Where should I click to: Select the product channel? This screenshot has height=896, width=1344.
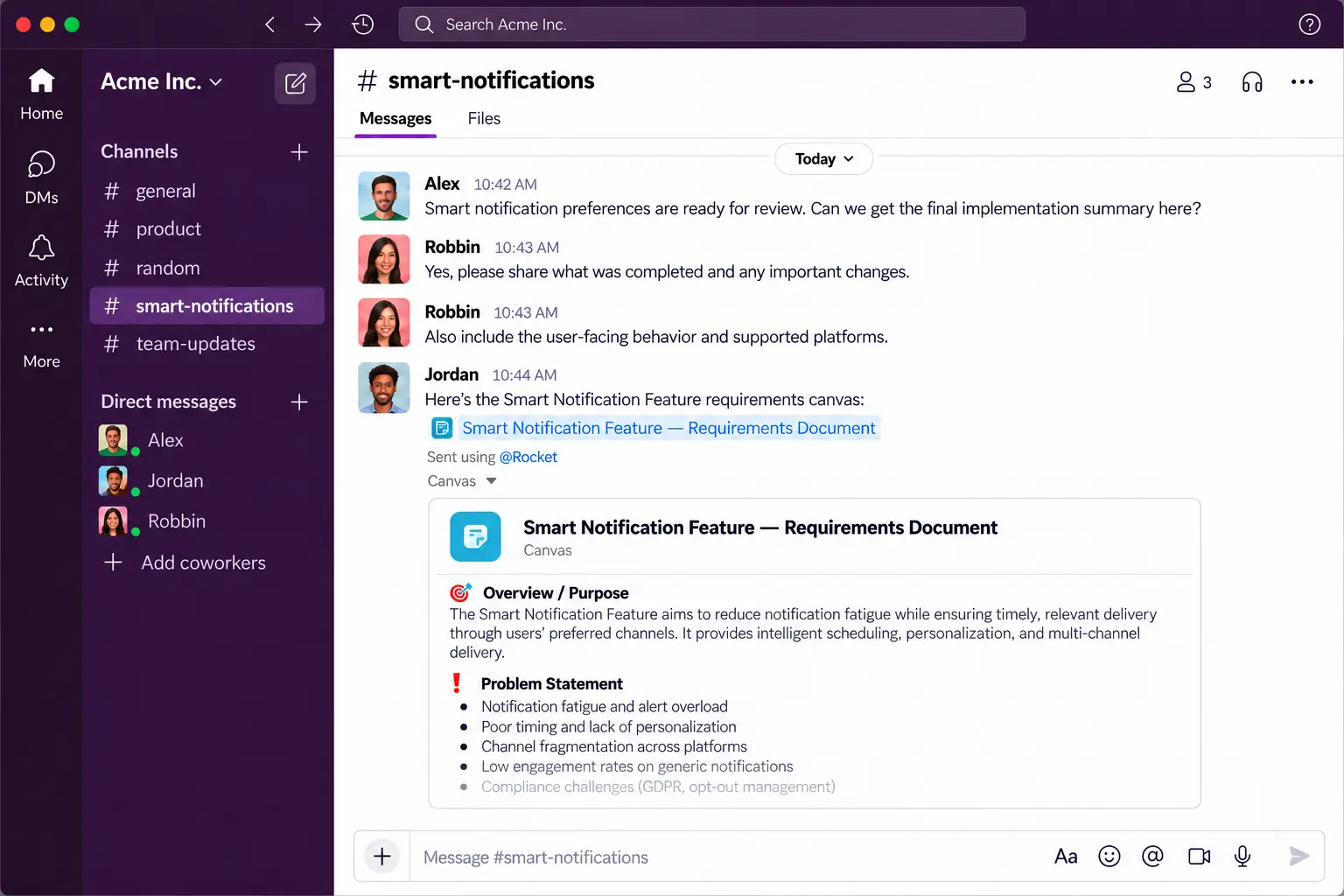(207, 229)
